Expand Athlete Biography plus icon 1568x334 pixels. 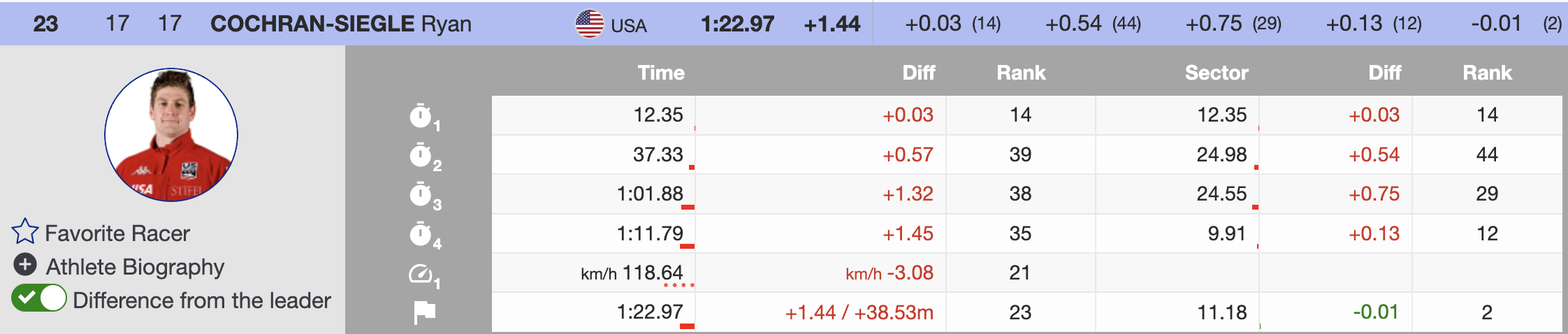coord(25,266)
